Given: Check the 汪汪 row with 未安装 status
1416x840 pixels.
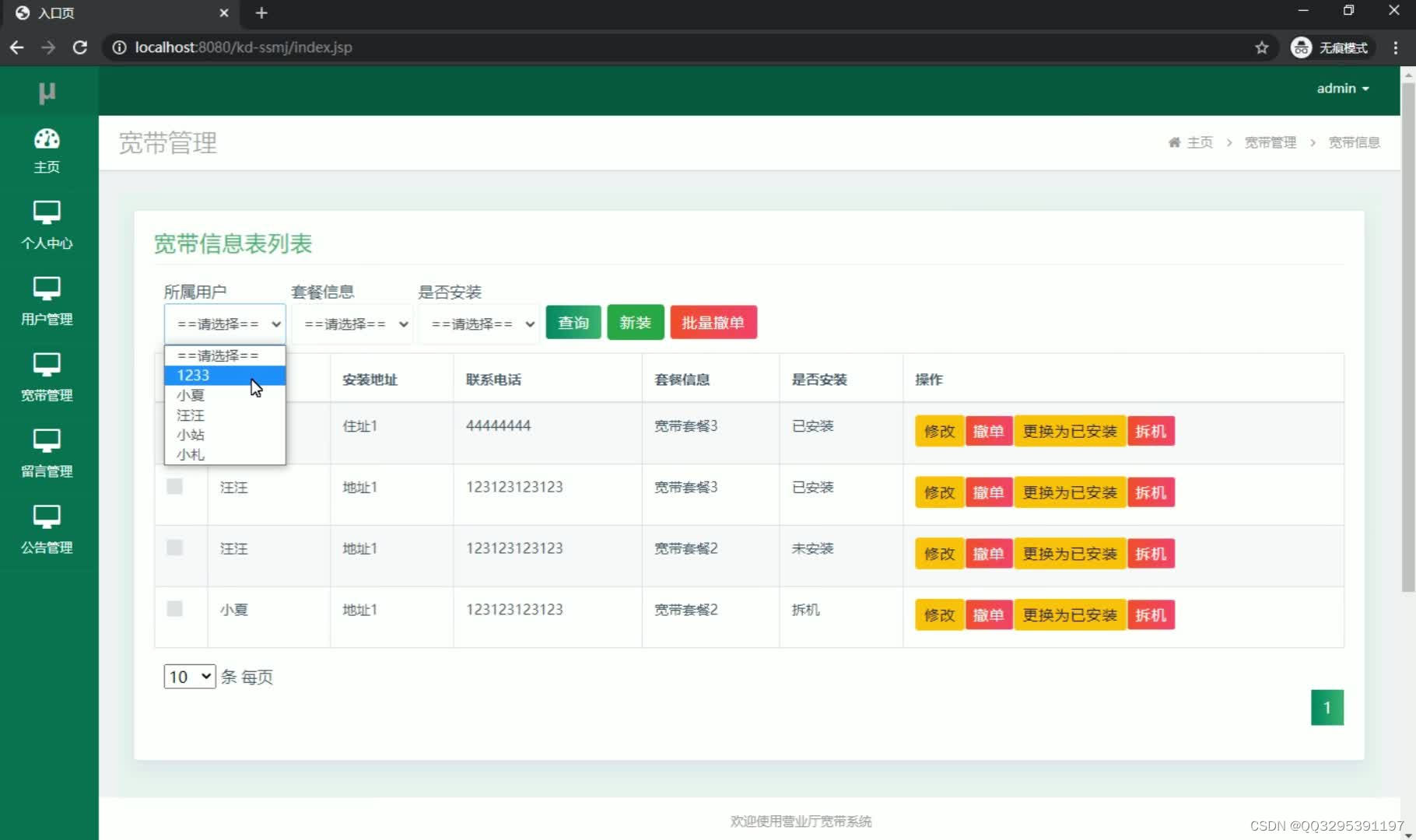Looking at the screenshot, I should (174, 548).
